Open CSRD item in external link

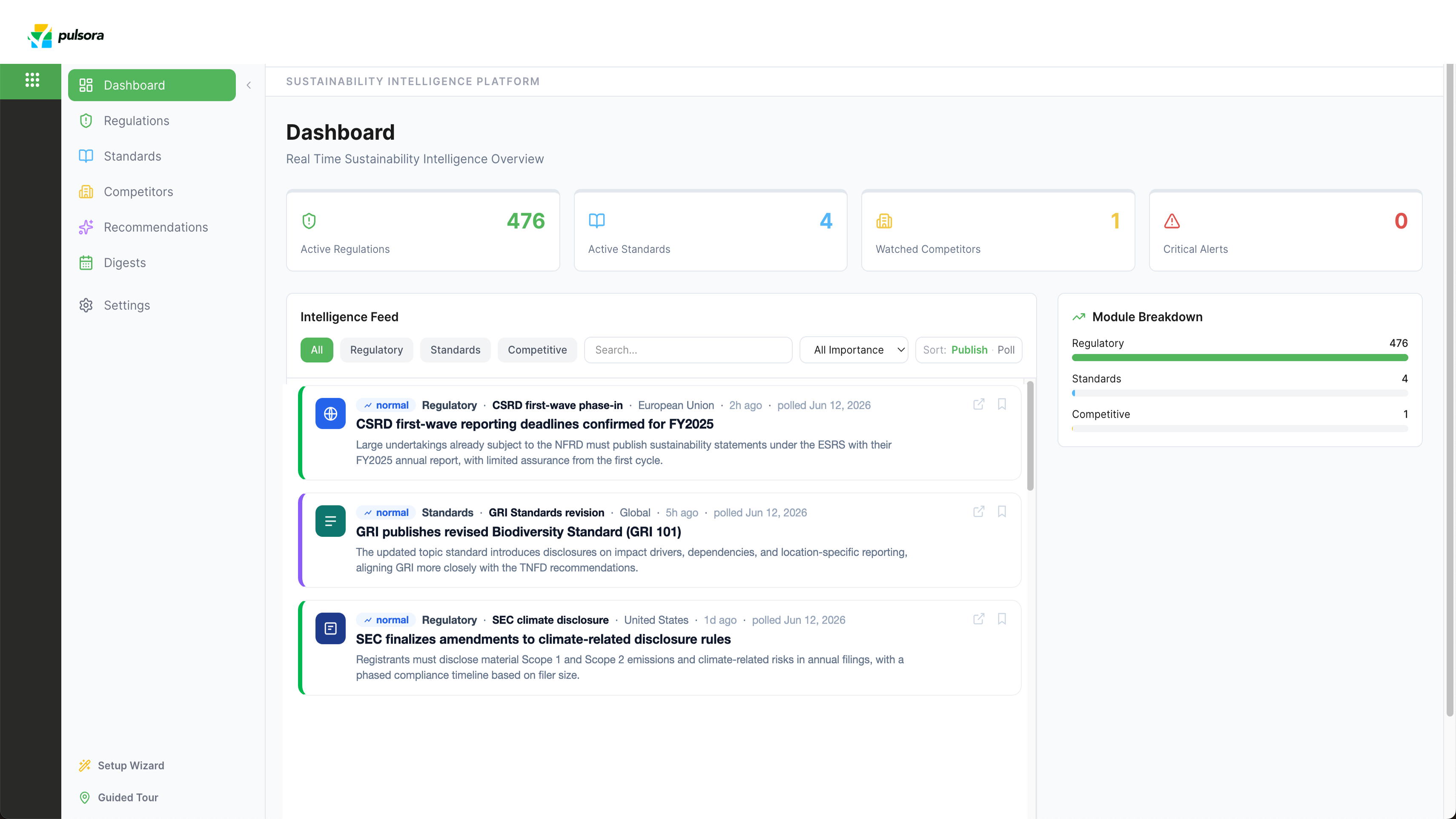click(x=979, y=404)
